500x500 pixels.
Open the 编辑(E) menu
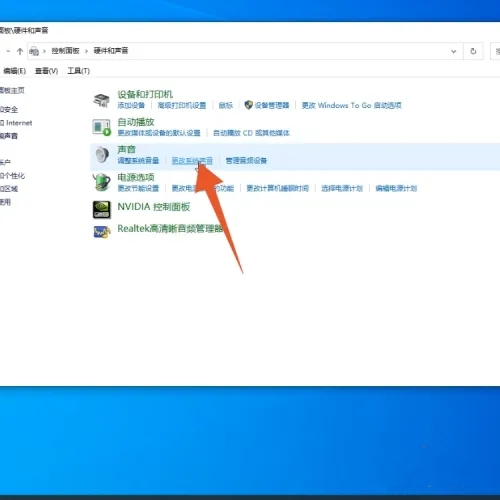(x=14, y=71)
